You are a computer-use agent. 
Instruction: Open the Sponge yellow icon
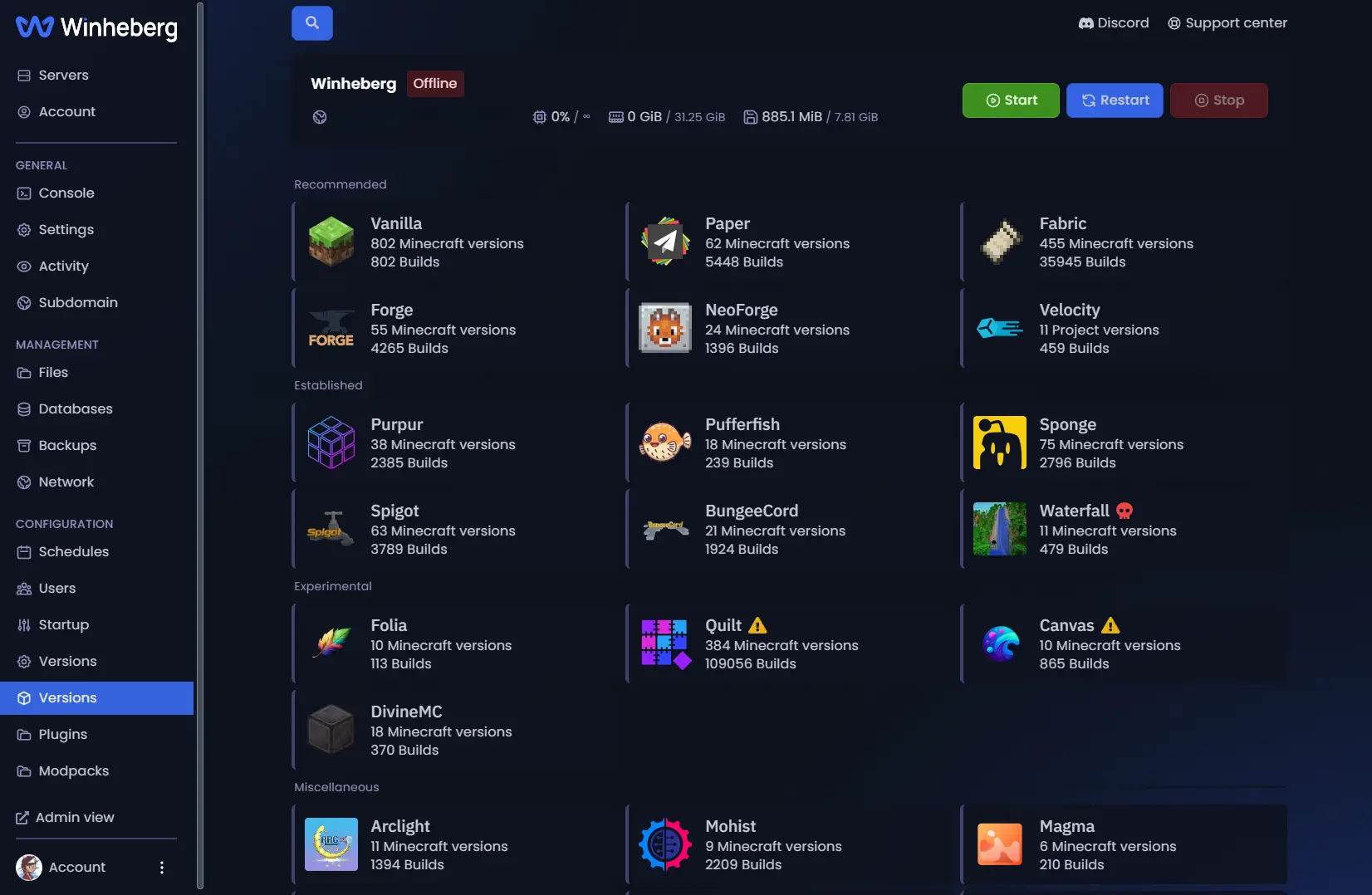(x=1000, y=443)
